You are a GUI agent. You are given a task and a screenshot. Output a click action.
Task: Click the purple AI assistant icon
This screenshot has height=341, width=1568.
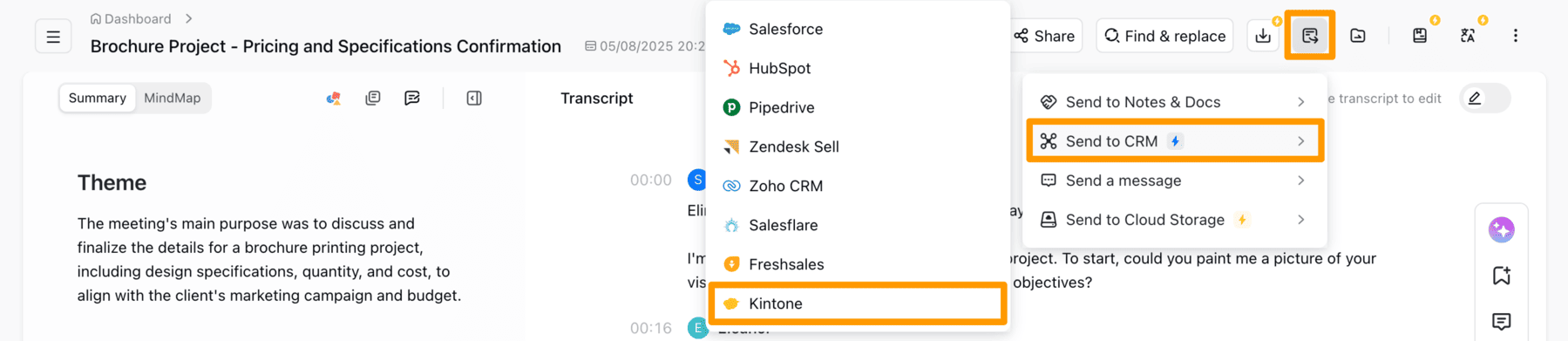(1501, 229)
